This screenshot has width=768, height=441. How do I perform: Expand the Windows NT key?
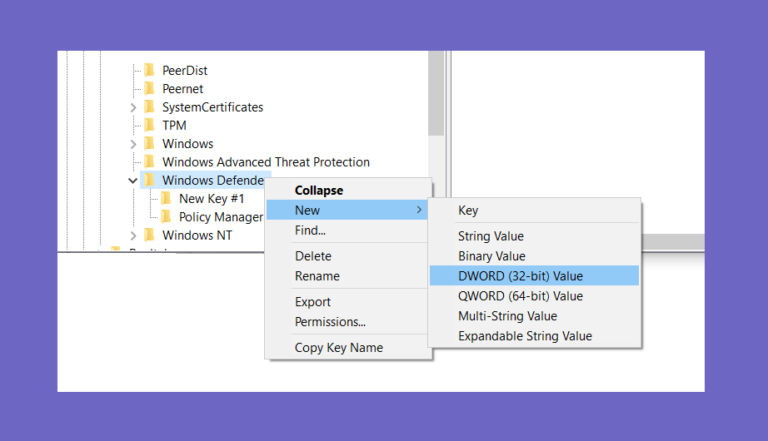[133, 236]
